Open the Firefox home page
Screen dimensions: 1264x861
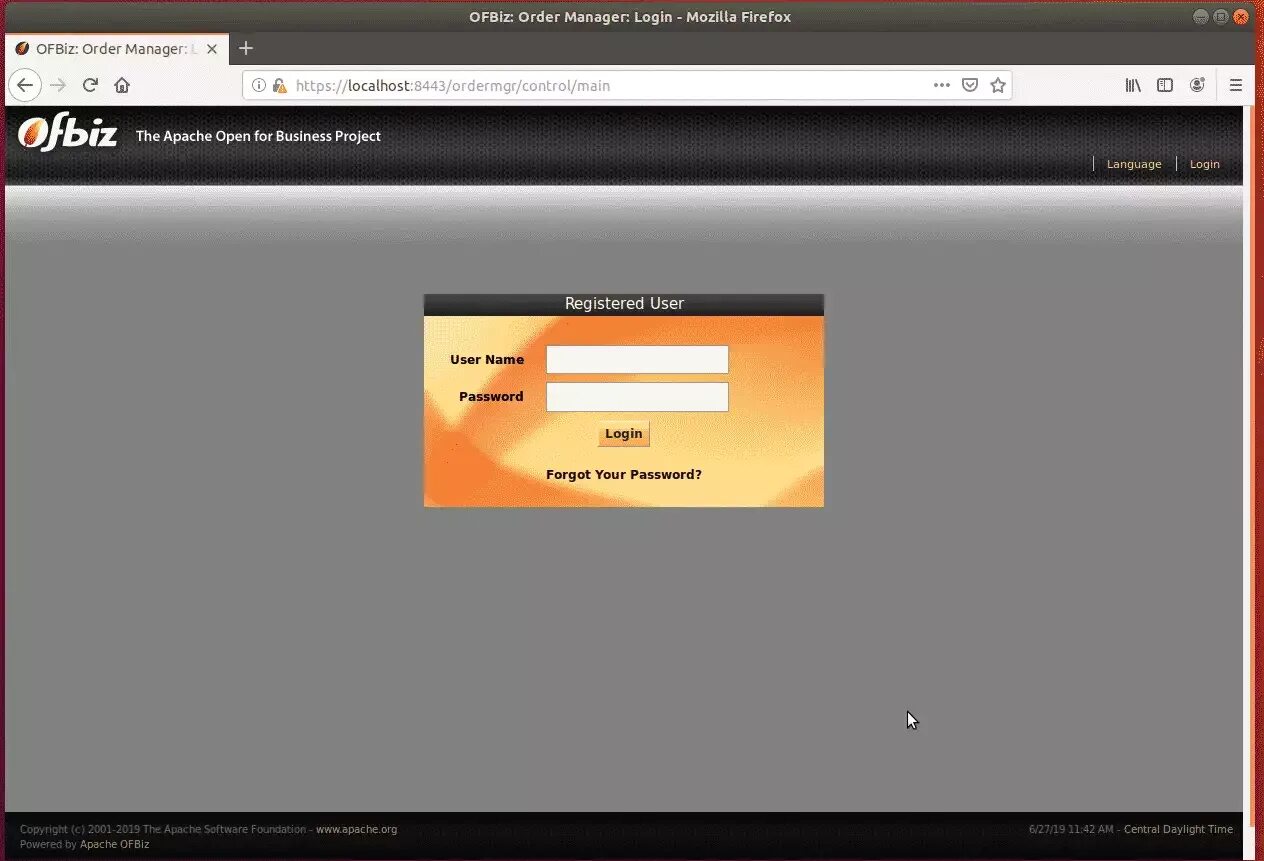122,85
